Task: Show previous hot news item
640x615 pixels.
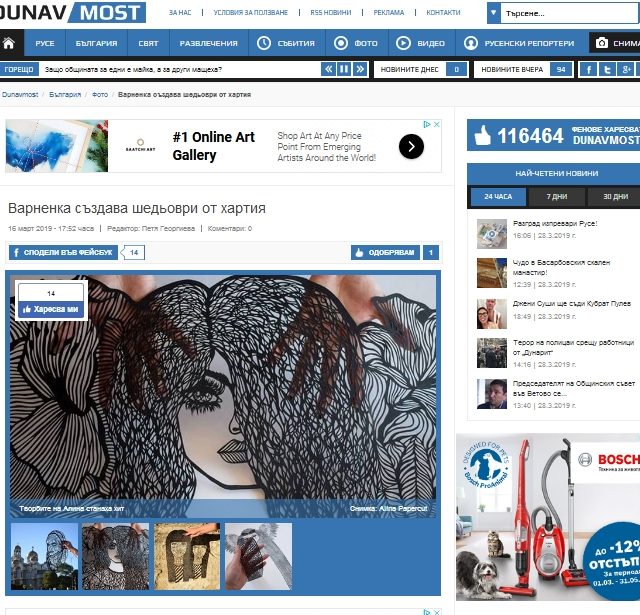Action: tap(328, 69)
